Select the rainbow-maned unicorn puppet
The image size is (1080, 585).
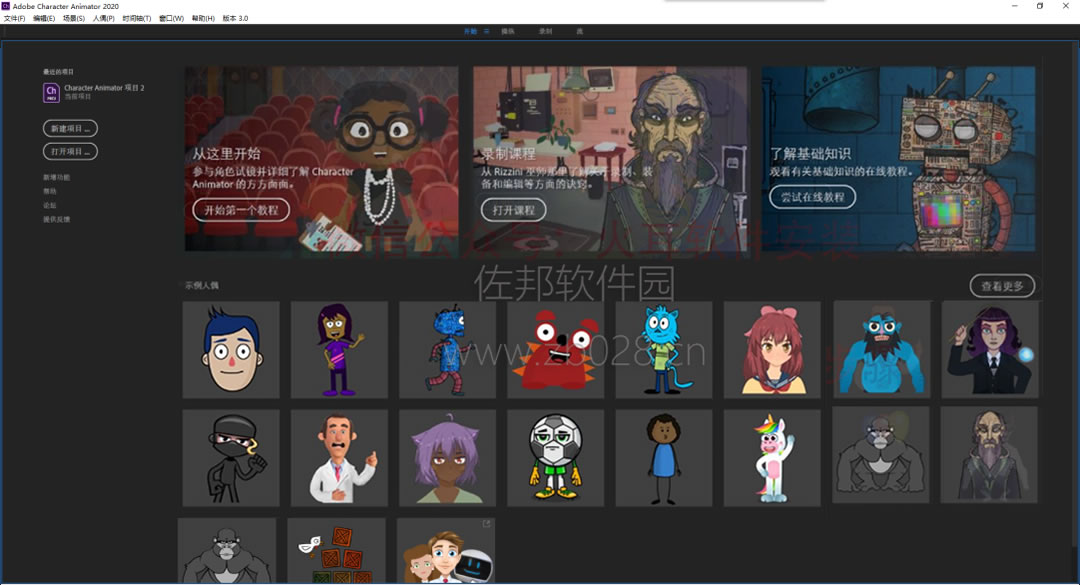772,458
